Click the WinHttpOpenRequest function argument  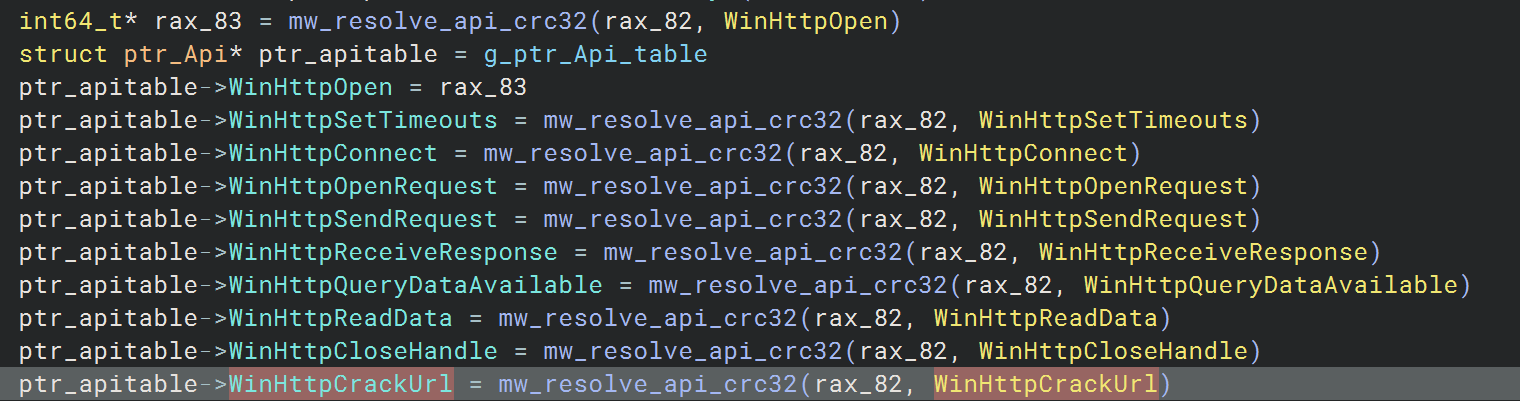tap(1113, 186)
